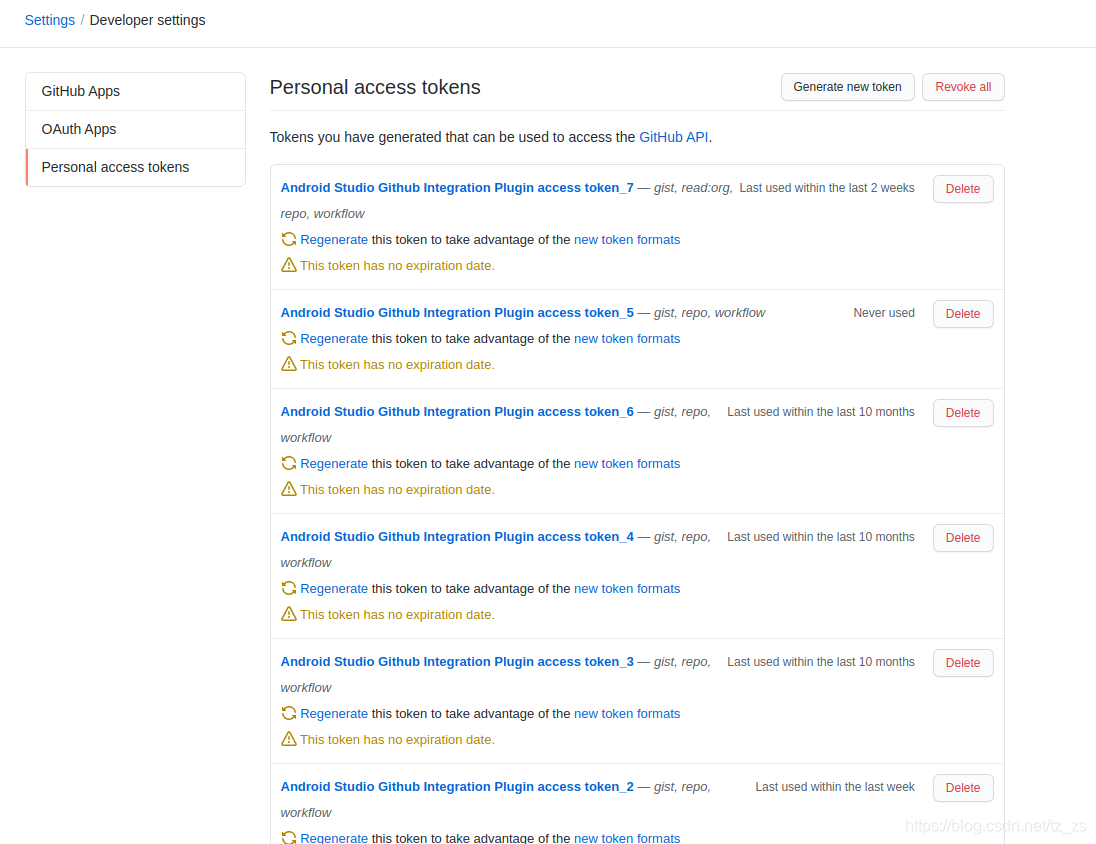Click regenerate icon for token_6

pyautogui.click(x=289, y=464)
